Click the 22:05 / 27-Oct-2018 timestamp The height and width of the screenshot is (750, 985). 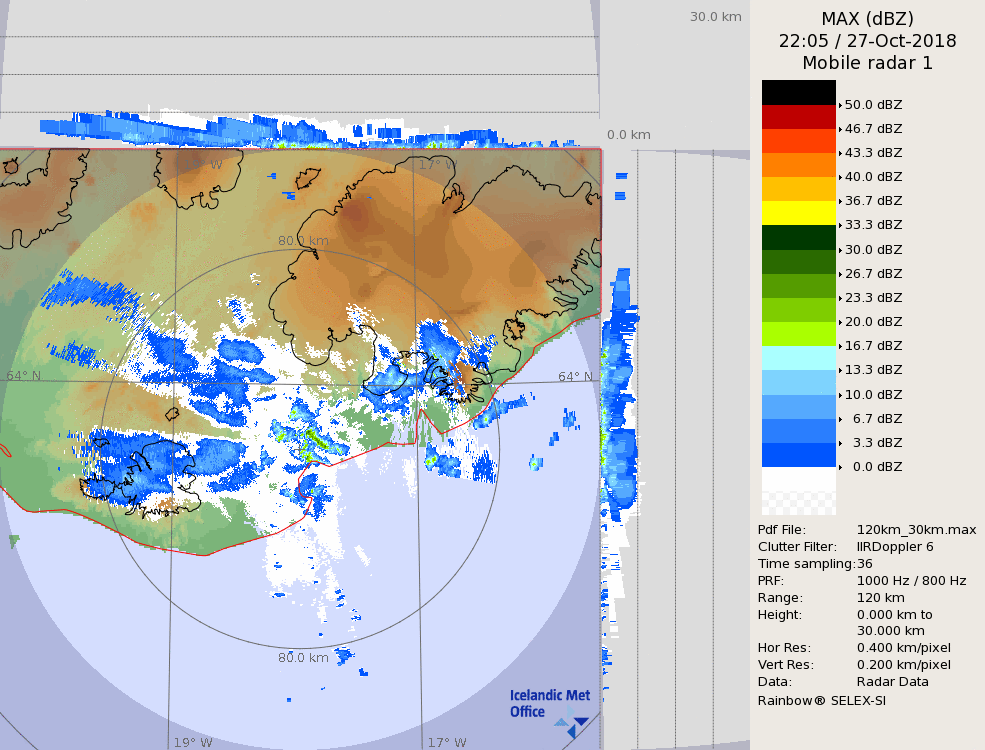(x=867, y=41)
